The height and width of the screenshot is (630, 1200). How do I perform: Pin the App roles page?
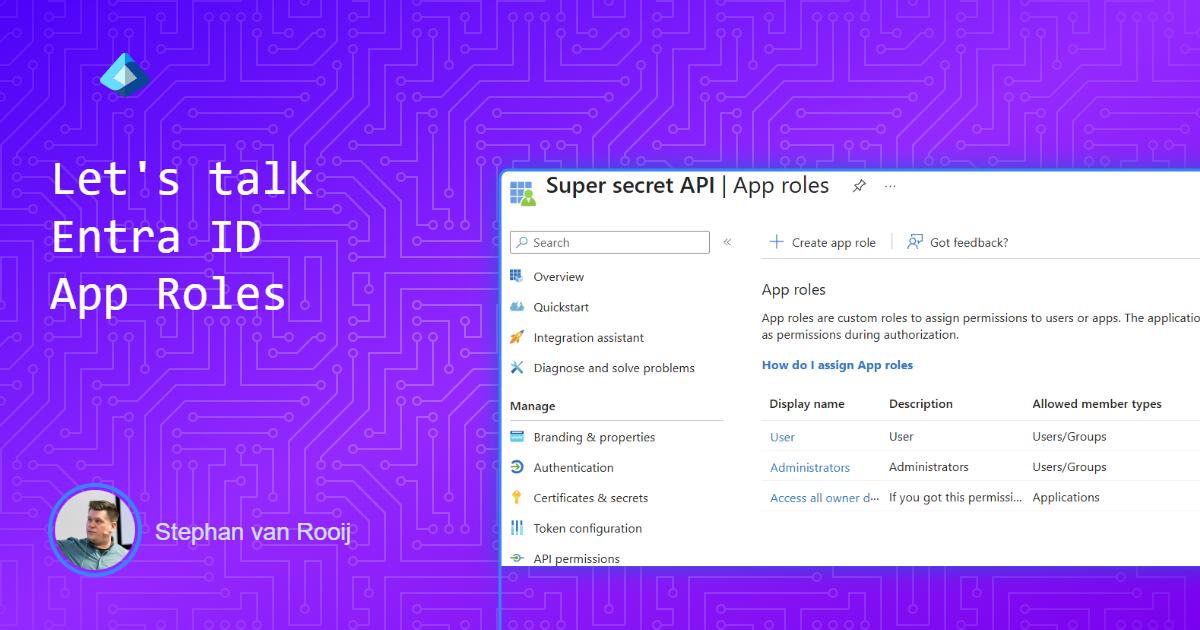tap(859, 186)
